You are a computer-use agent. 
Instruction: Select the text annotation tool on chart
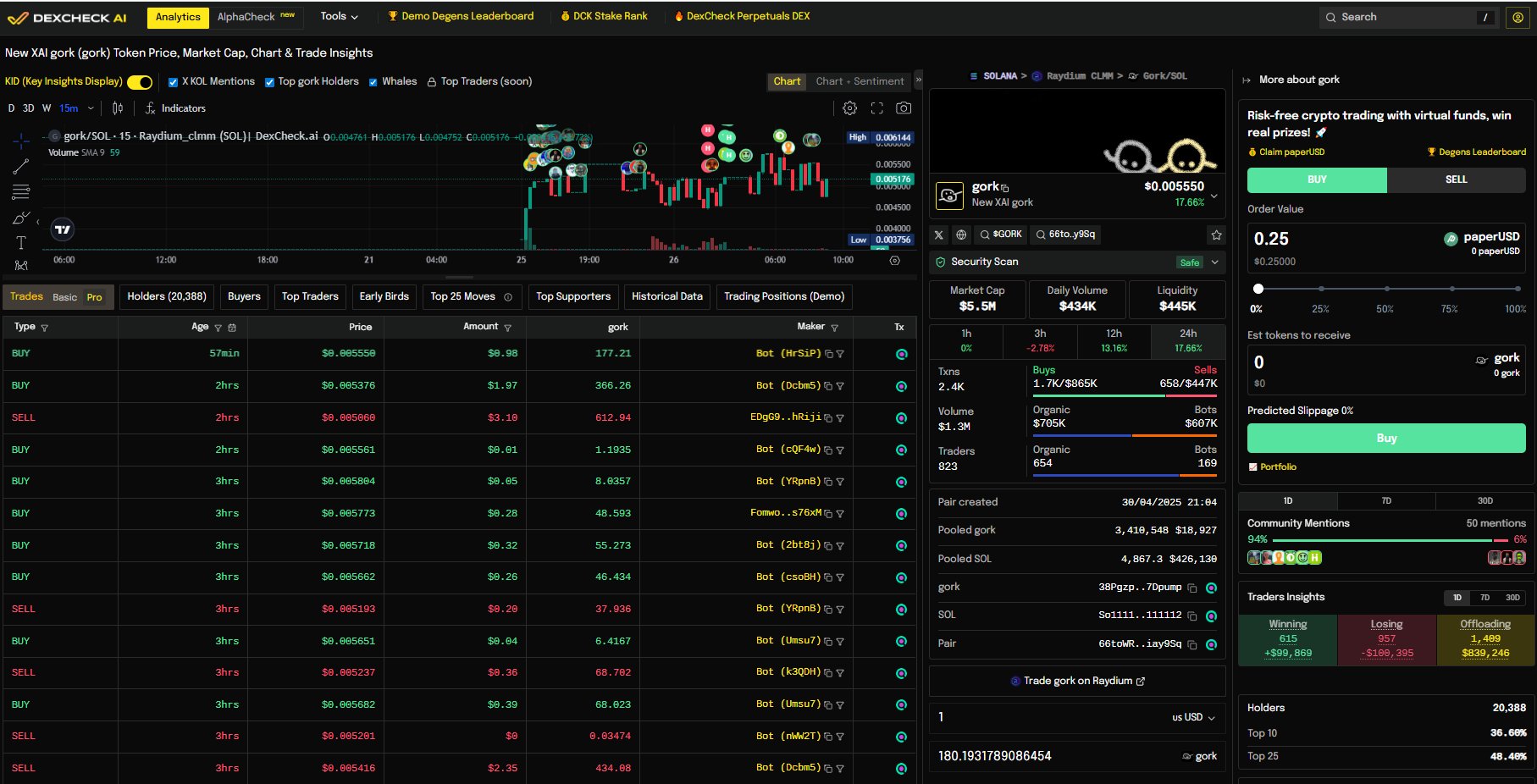tap(21, 243)
